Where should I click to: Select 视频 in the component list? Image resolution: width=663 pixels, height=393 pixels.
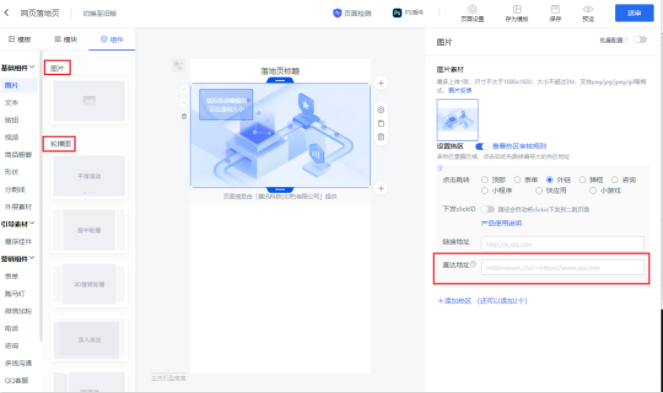coord(11,137)
